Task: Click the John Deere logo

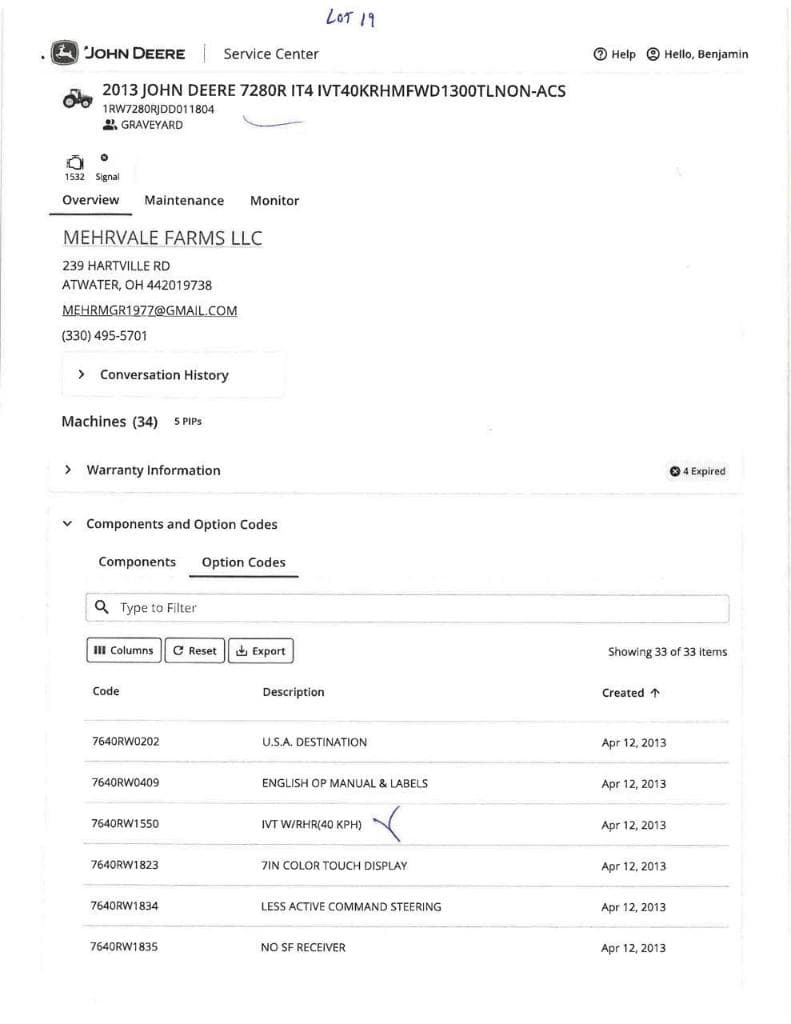Action: click(x=66, y=53)
